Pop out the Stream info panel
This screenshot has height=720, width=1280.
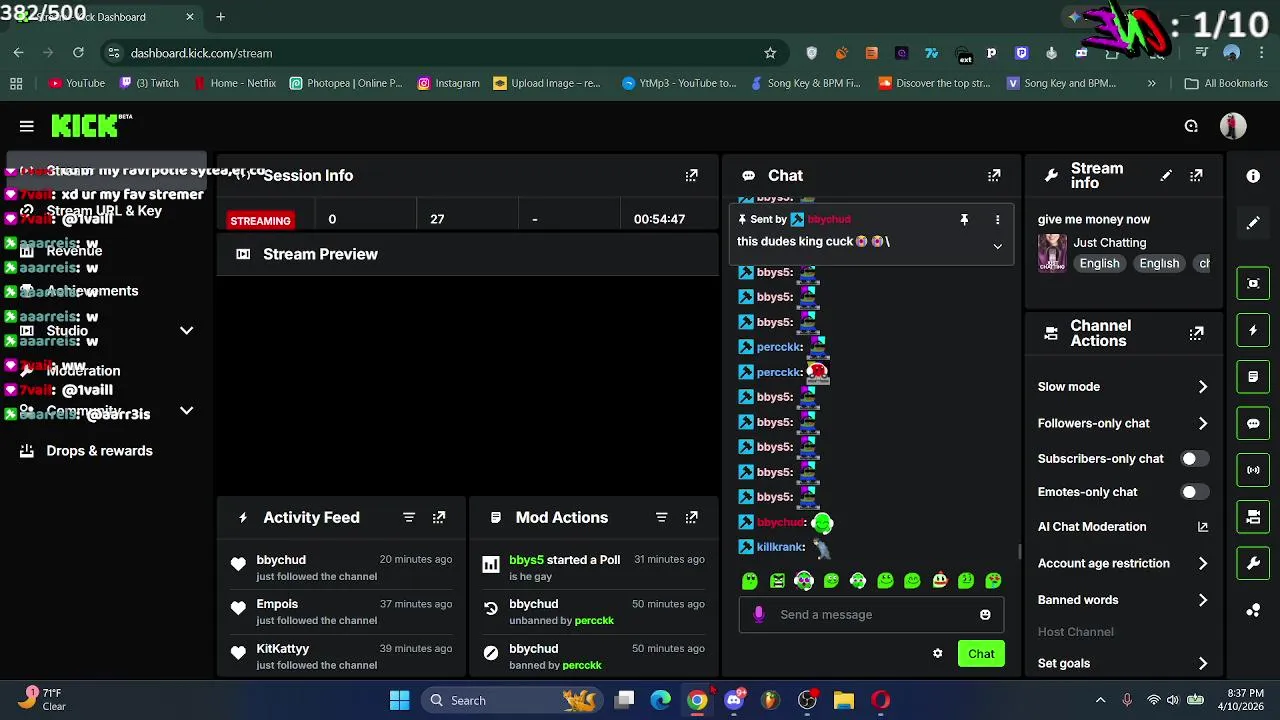[1196, 175]
